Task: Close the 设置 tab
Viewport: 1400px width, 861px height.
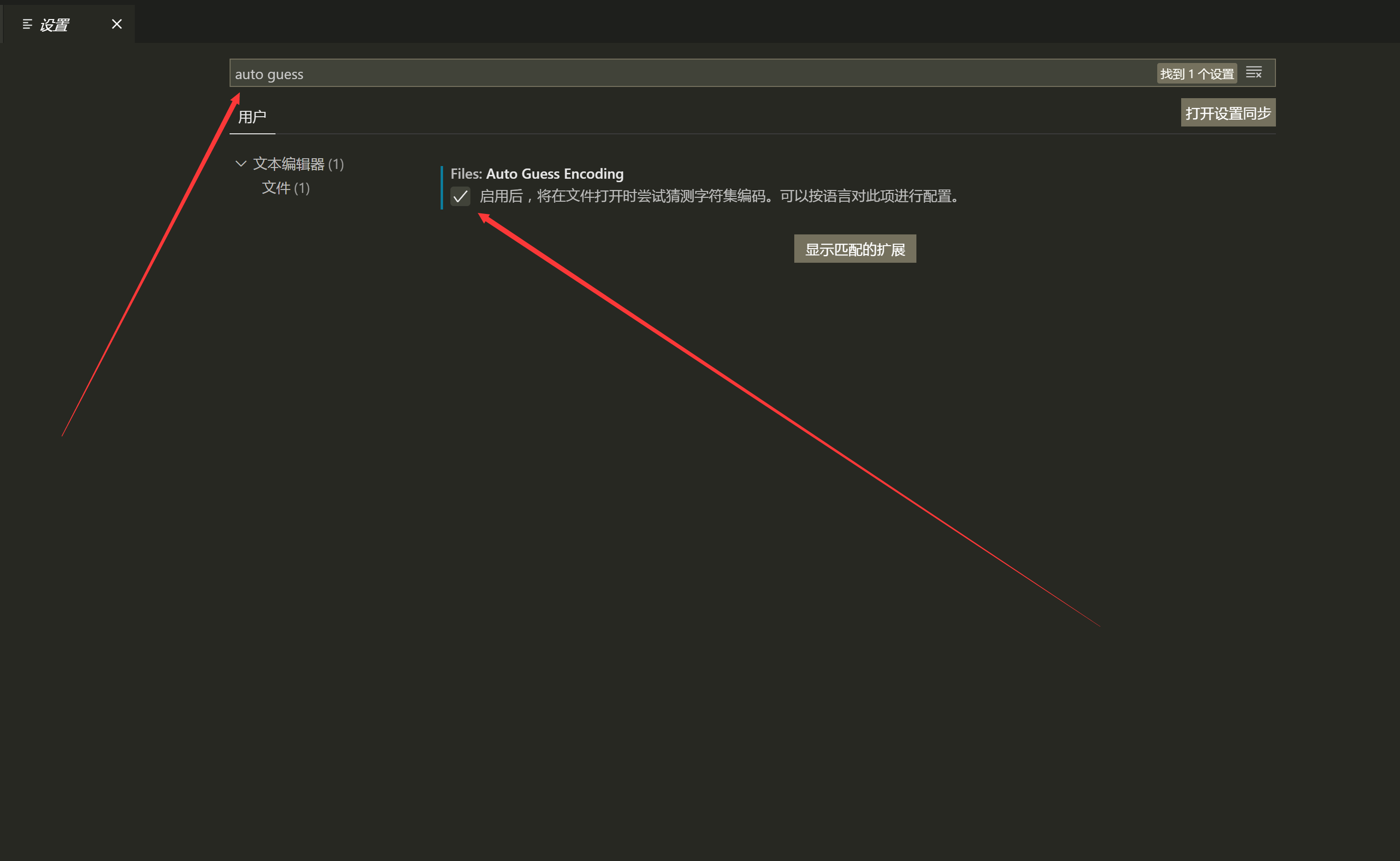Action: (116, 24)
